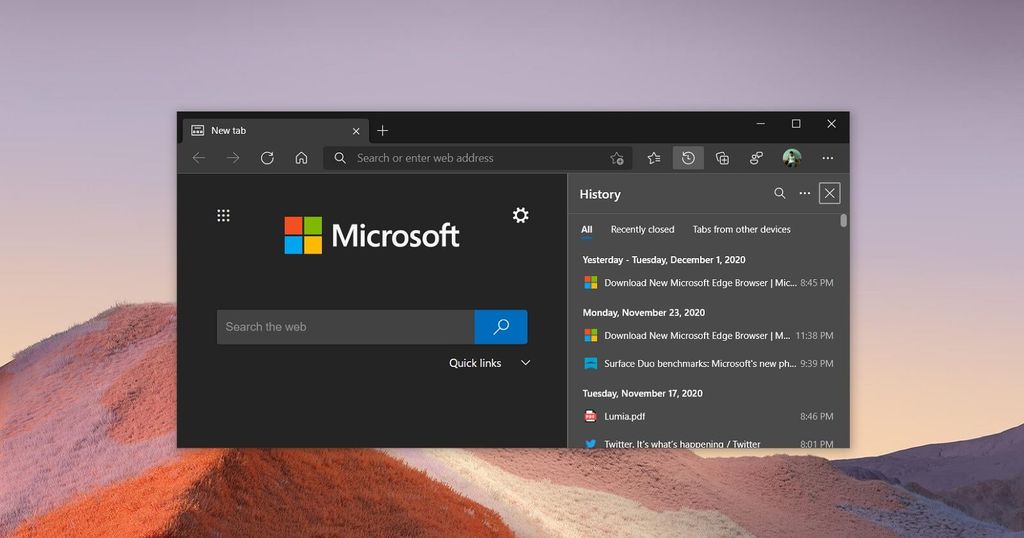Open History panel more options menu
1024x538 pixels.
click(805, 194)
